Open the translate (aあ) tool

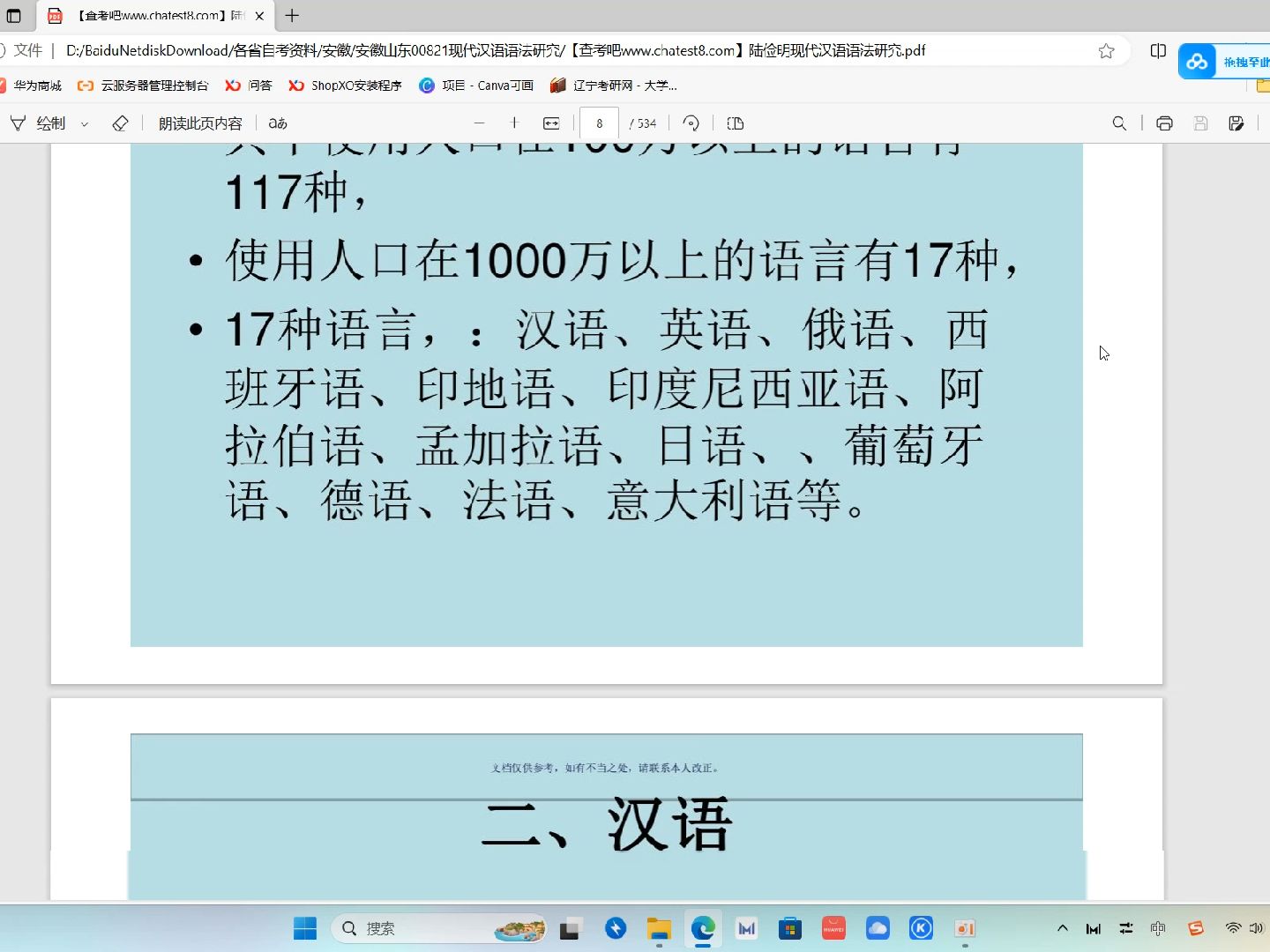[278, 123]
